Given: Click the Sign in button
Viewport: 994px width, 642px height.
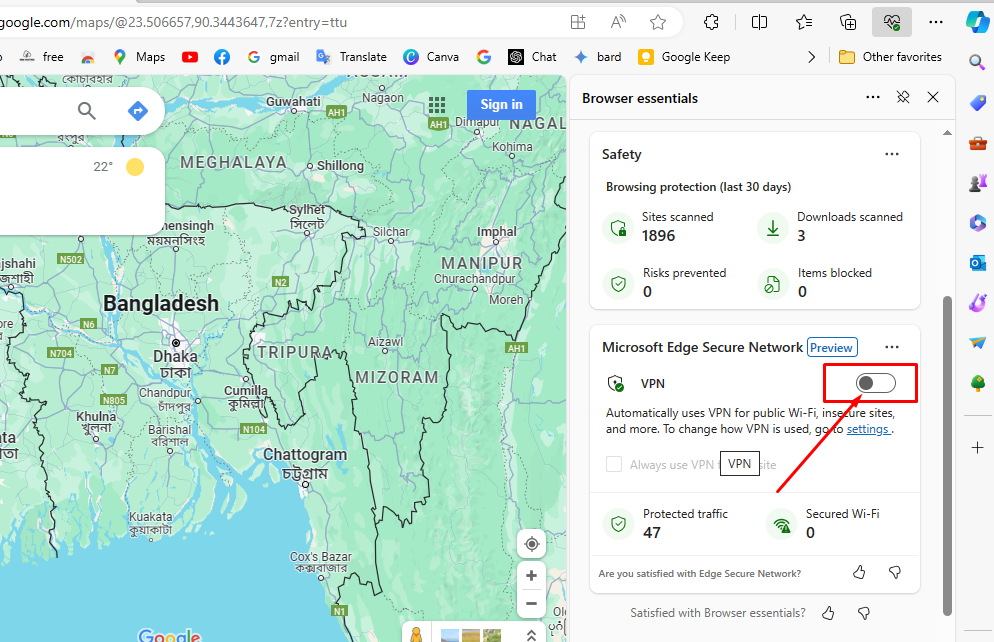Looking at the screenshot, I should point(501,104).
